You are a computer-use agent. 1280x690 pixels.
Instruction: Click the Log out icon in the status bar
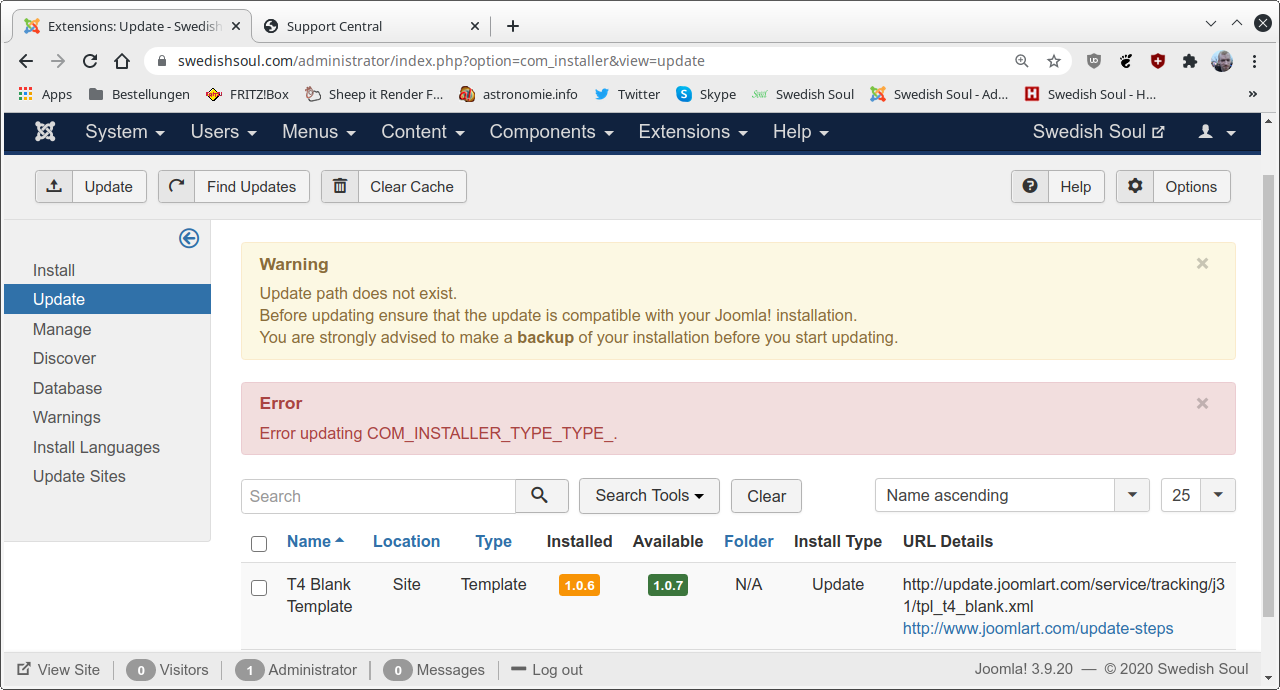tap(516, 670)
